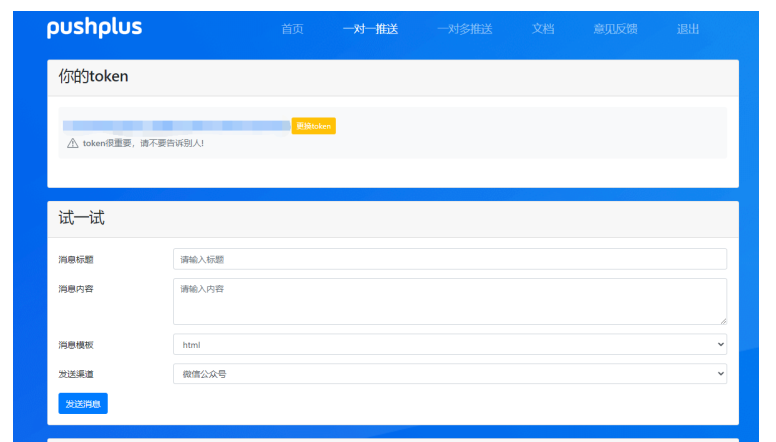Click the pushplus logo
This screenshot has height=442, width=776.
(94, 28)
